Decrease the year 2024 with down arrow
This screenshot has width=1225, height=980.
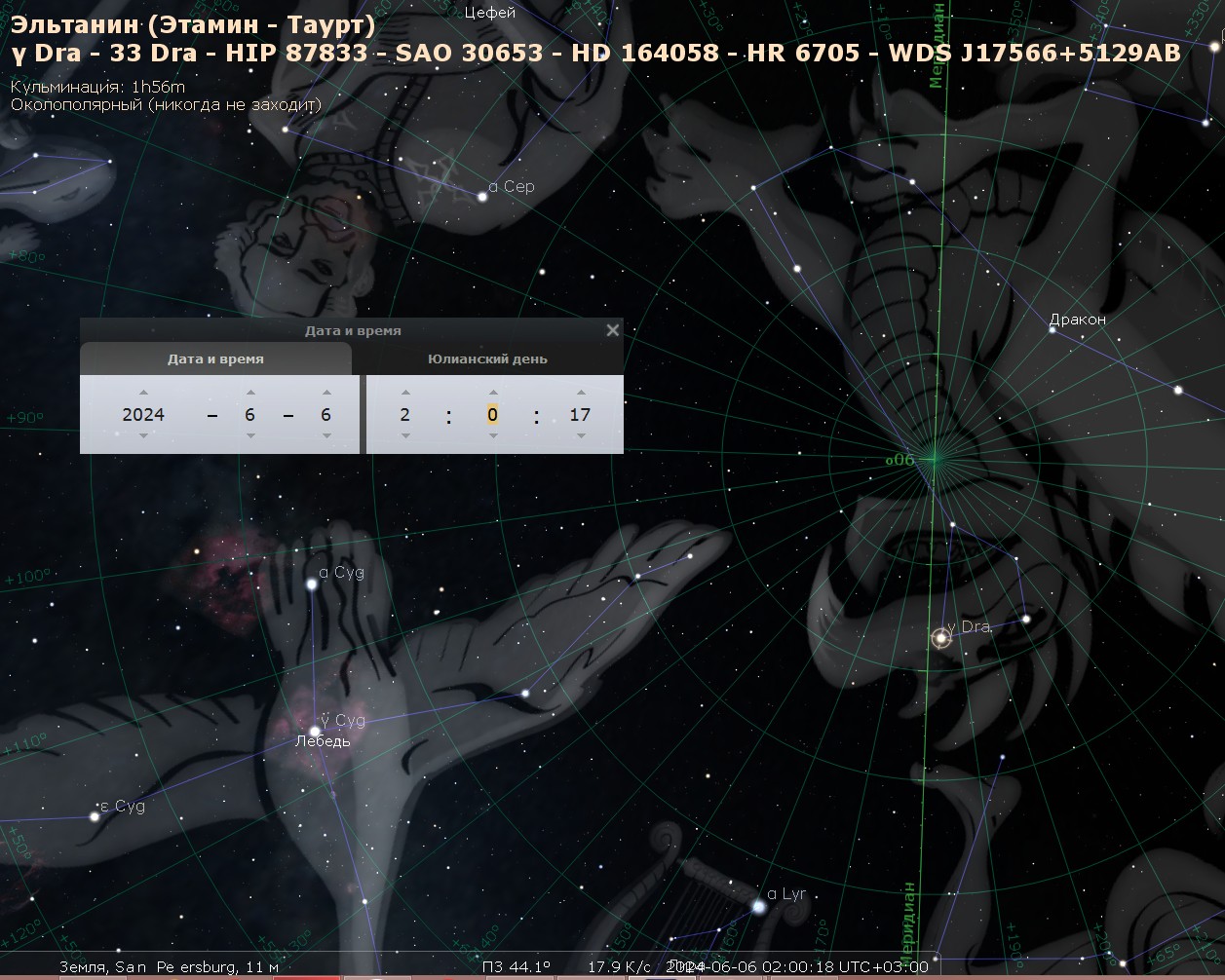point(143,435)
